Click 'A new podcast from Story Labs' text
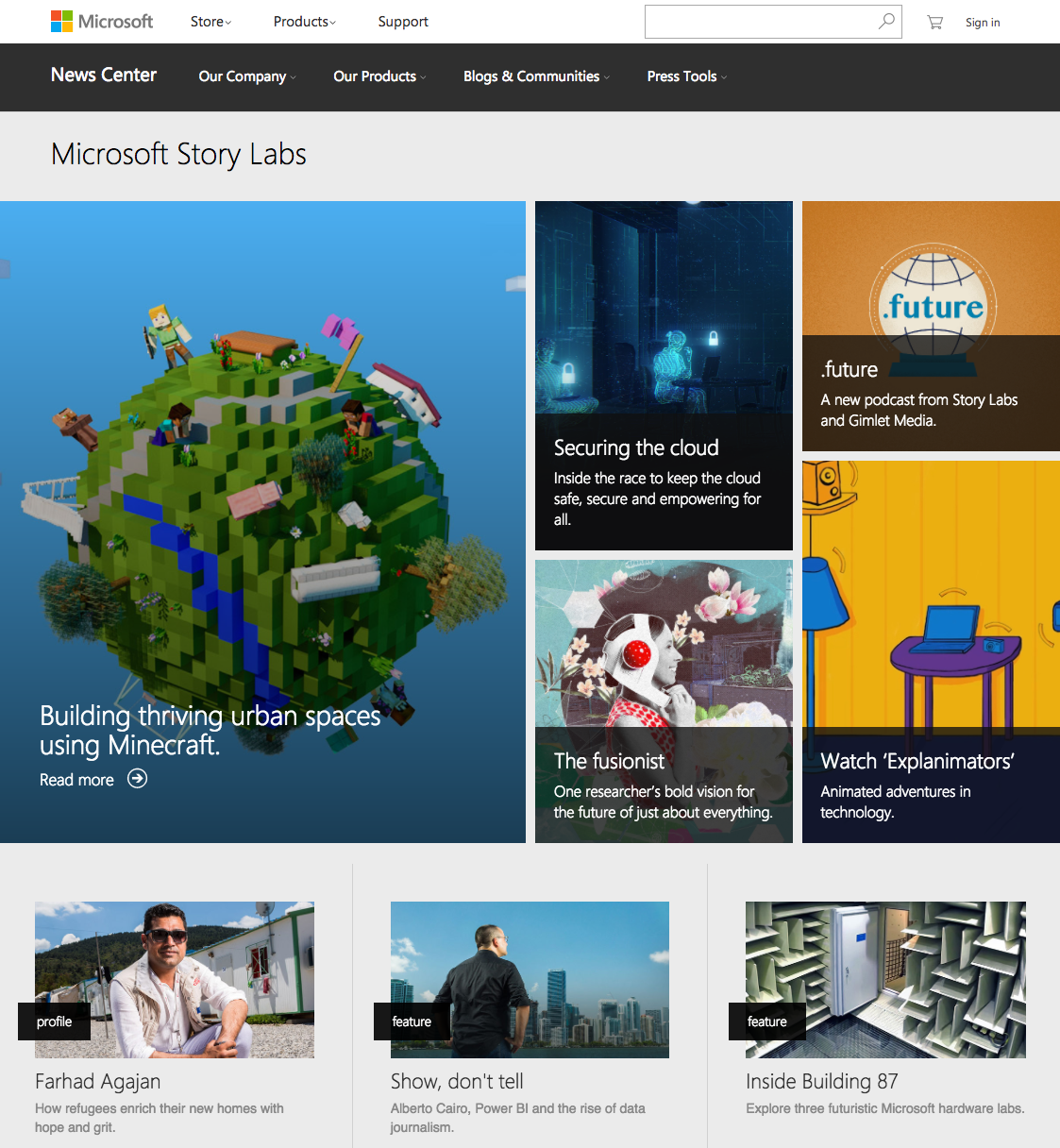The width and height of the screenshot is (1060, 1148). tap(918, 410)
